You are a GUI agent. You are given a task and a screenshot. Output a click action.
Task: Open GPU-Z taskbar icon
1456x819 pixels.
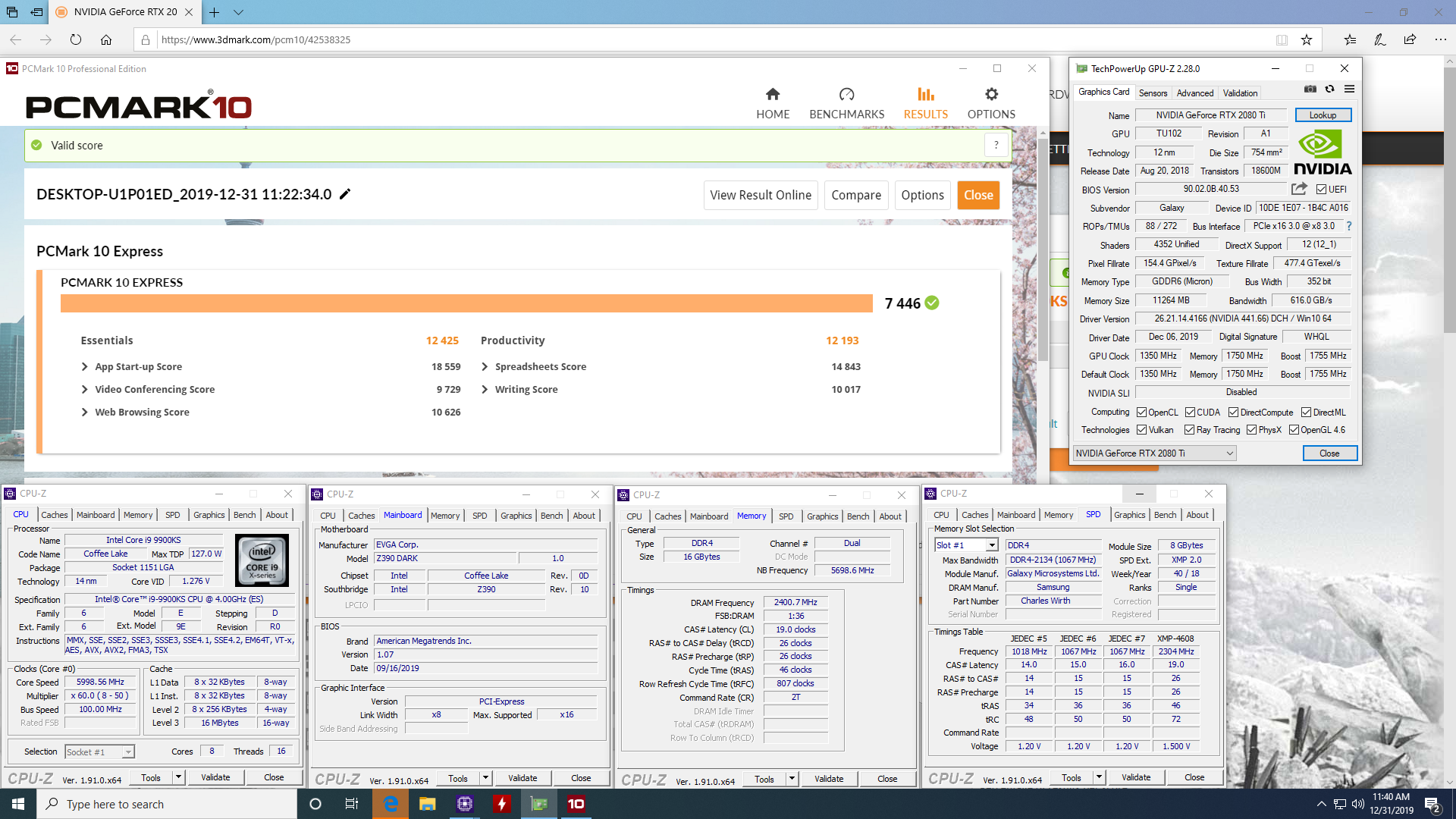pyautogui.click(x=539, y=804)
